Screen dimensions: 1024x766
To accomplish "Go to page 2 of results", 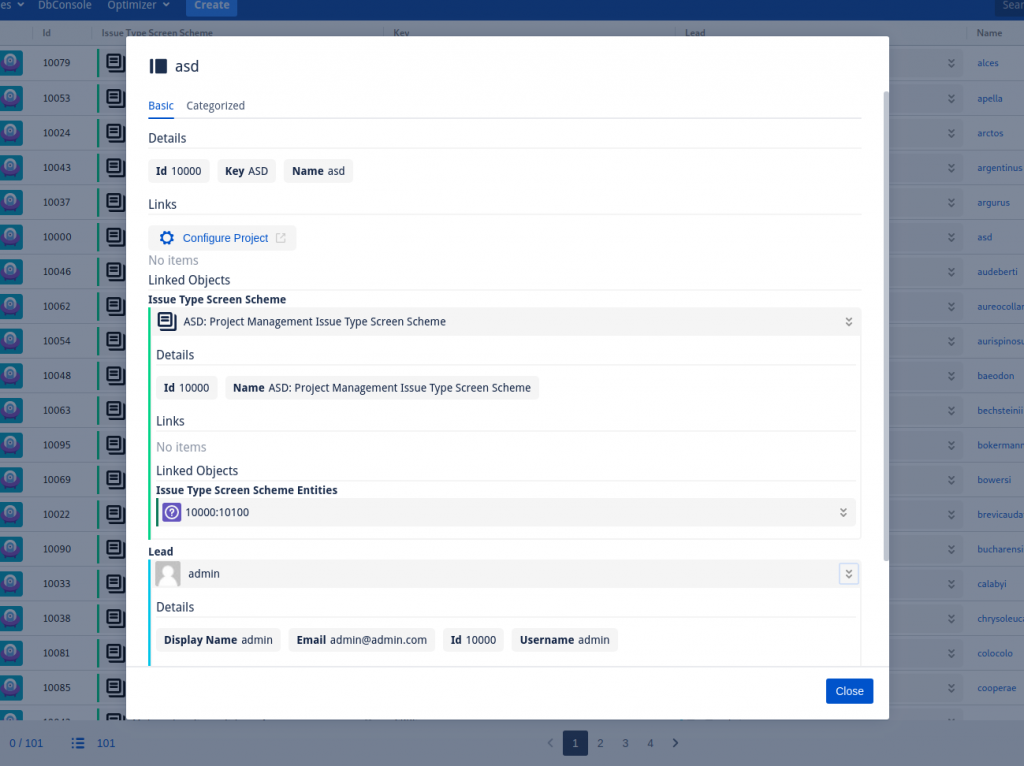I will point(600,743).
